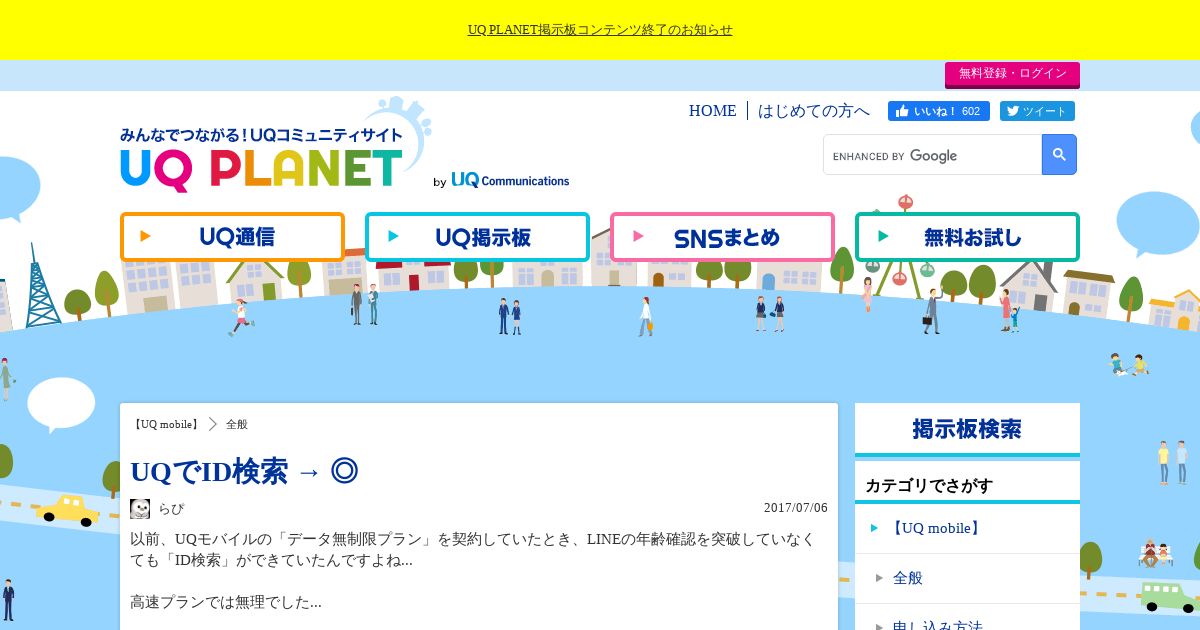Choose sidebar category 【UQ mobile】
The width and height of the screenshot is (1200, 630).
click(967, 528)
